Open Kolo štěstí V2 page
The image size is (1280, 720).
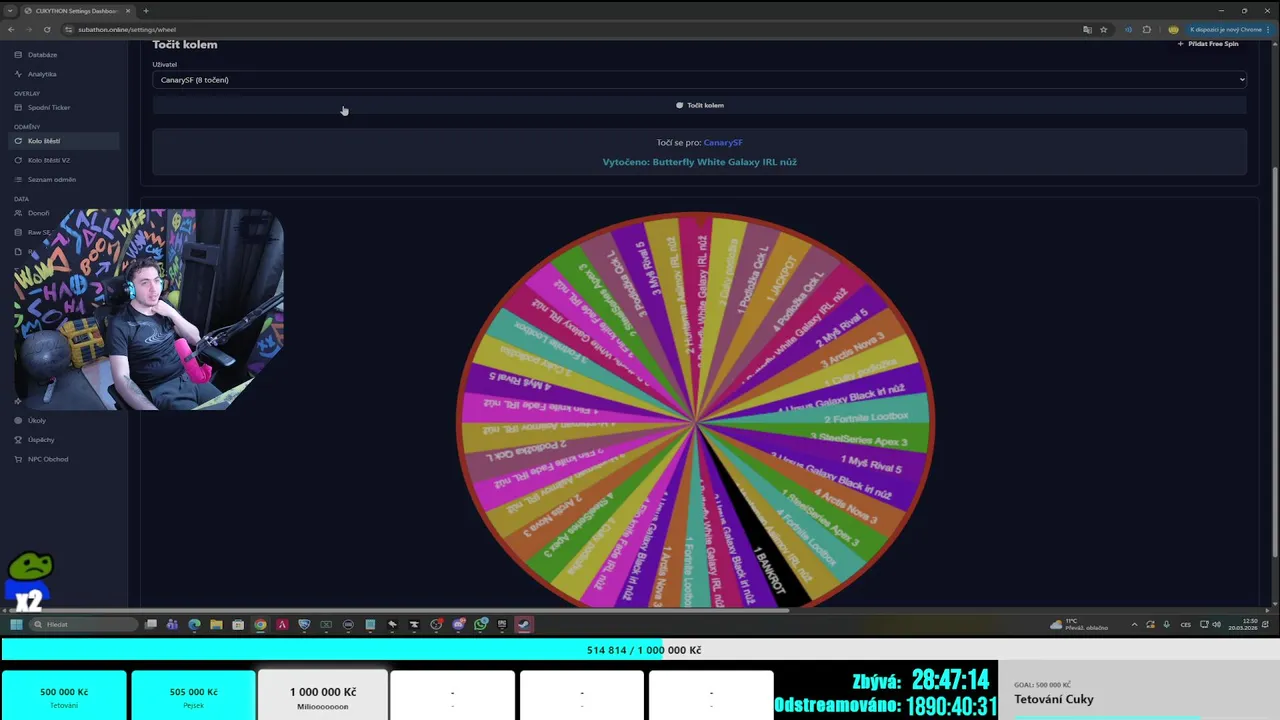coord(49,160)
